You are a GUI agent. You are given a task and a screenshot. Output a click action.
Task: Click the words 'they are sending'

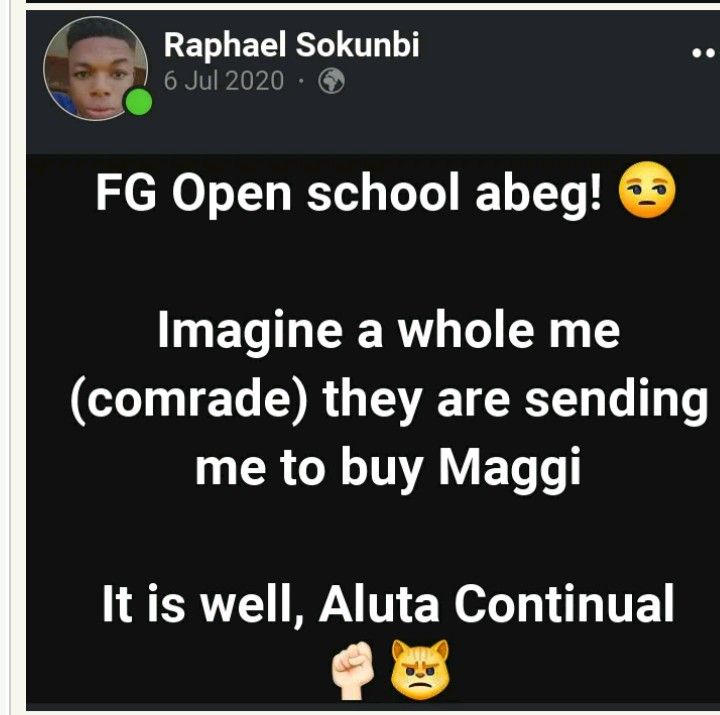(515, 400)
